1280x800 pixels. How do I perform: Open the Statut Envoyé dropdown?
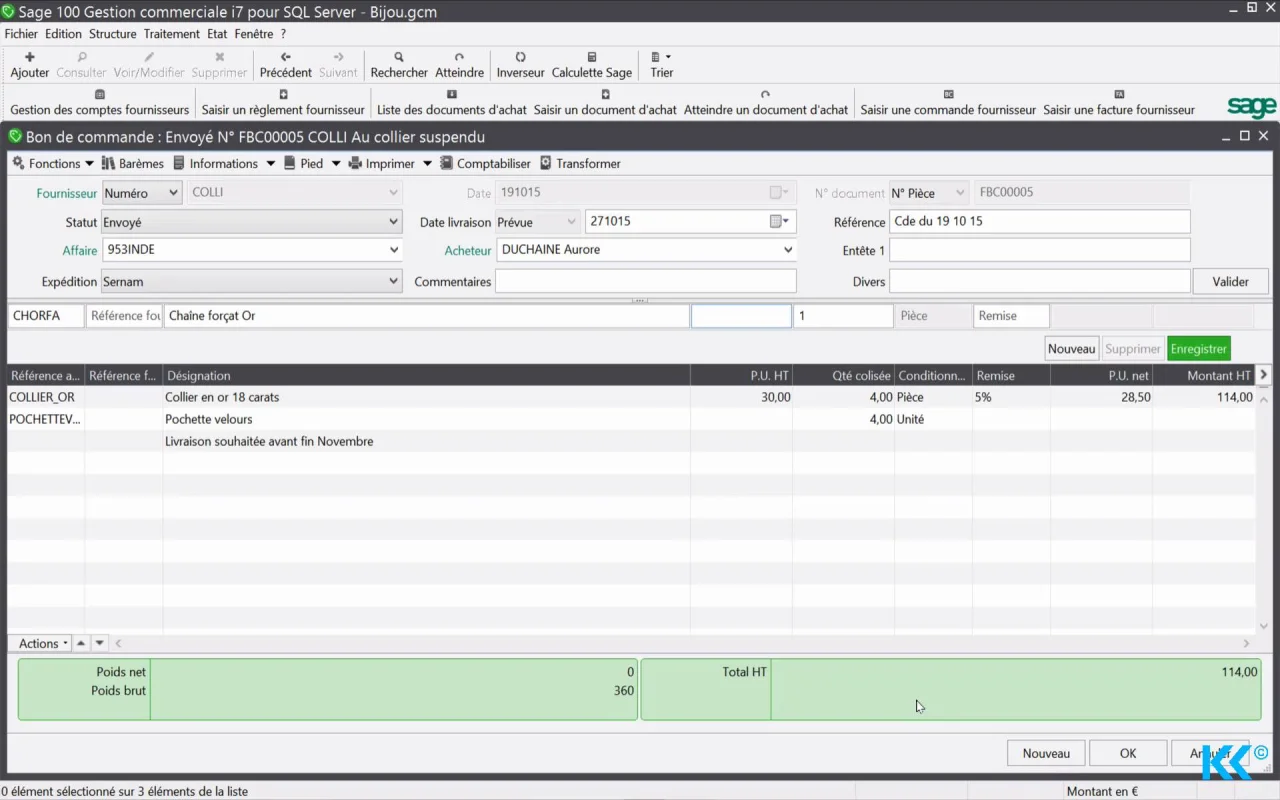tap(393, 222)
